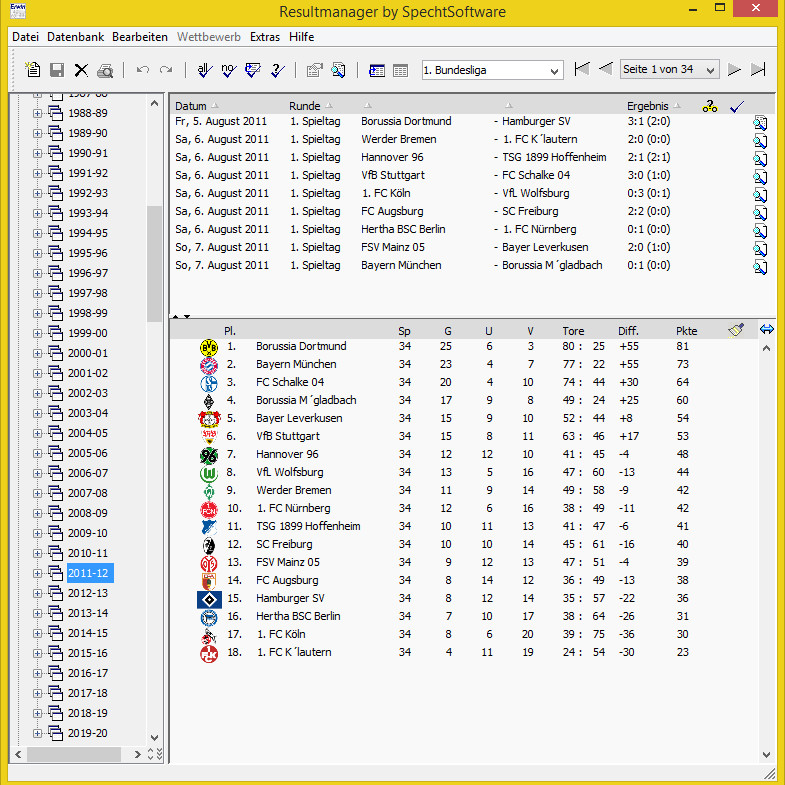The image size is (785, 785).
Task: Click the 'all' checkmark icon
Action: tap(204, 70)
